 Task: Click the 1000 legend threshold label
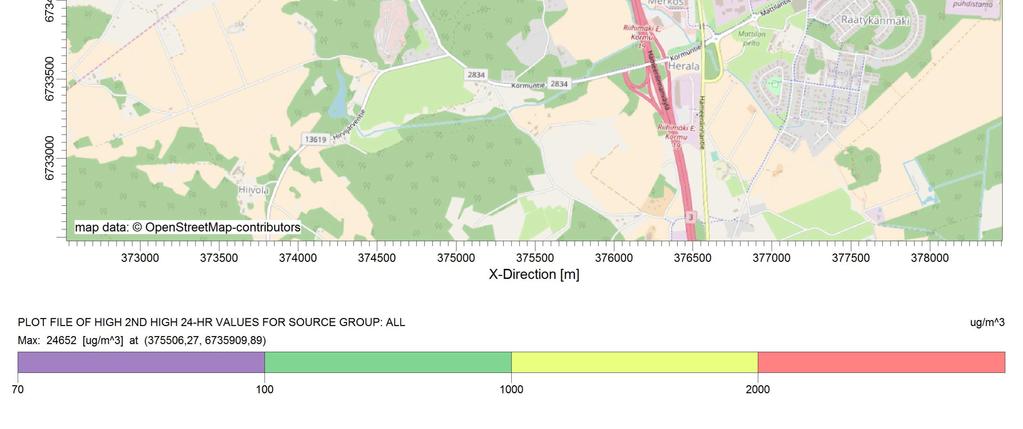pyautogui.click(x=511, y=389)
